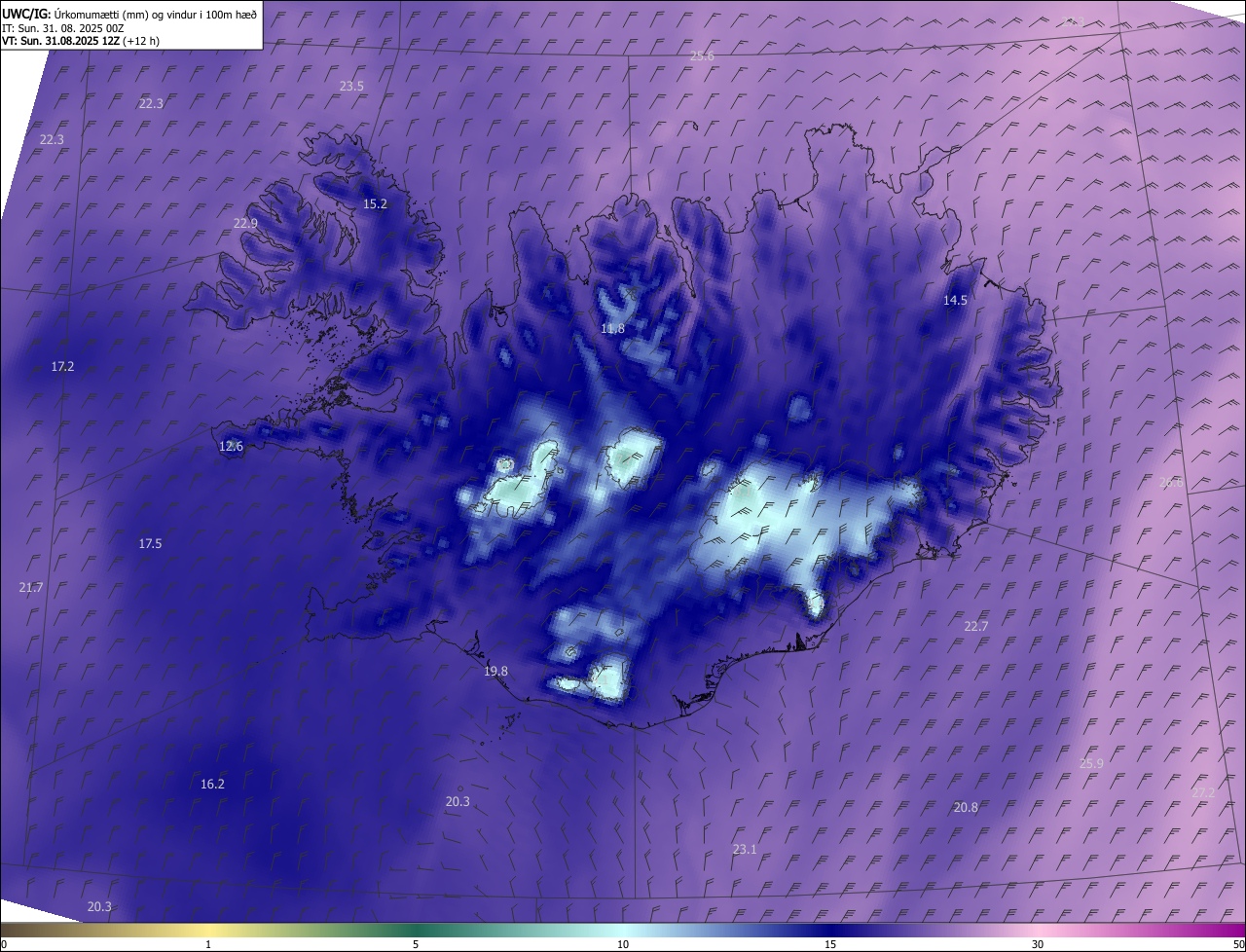Click the title line "UWC/IG: Úrkomumætti (mm) og vindur"
Viewport: 1246px width, 952px height.
[129, 13]
